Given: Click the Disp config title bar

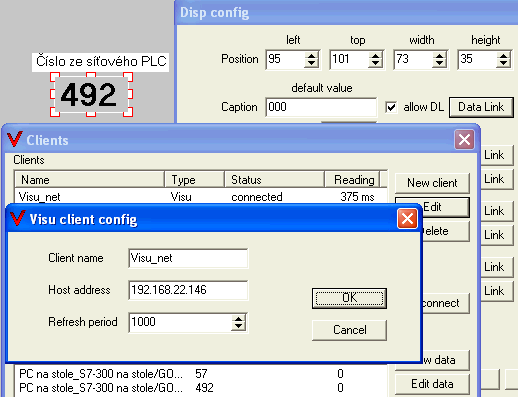Looking at the screenshot, I should point(346,13).
